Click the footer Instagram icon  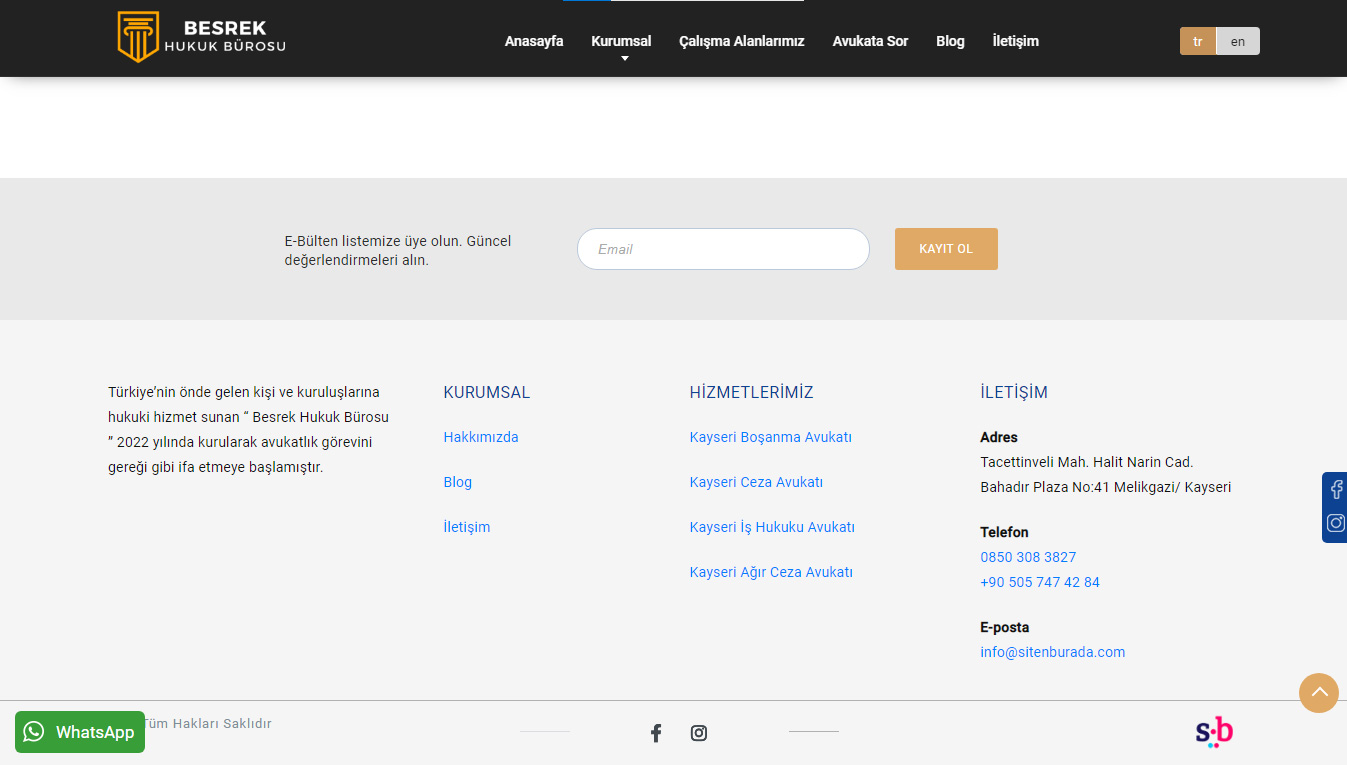pos(699,733)
